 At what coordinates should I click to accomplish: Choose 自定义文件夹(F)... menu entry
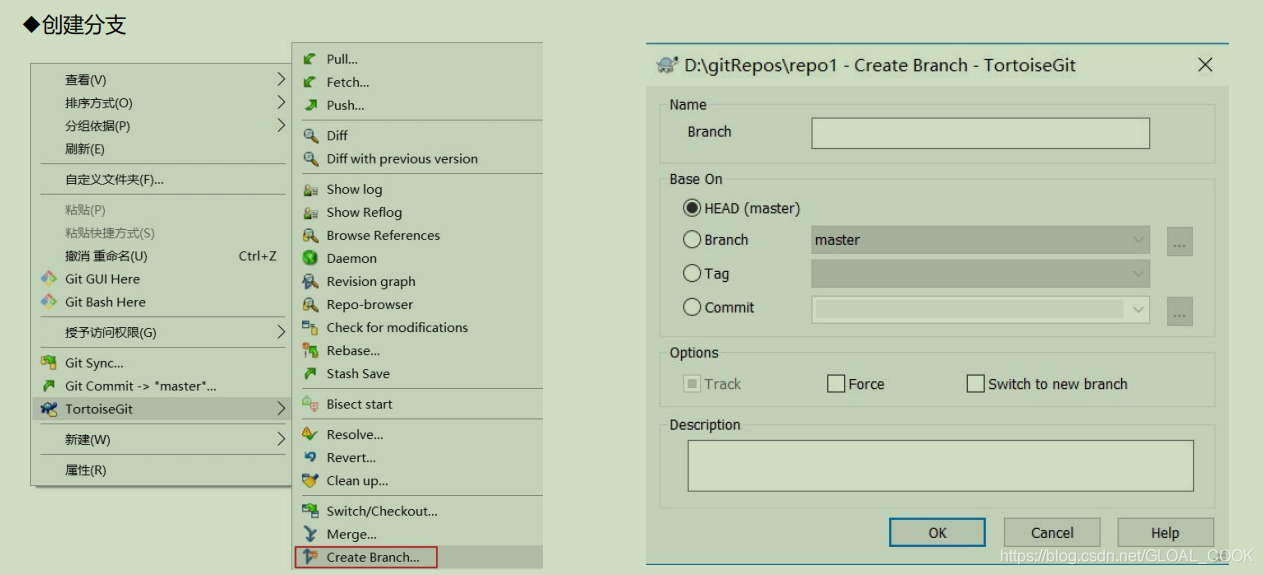(161, 179)
